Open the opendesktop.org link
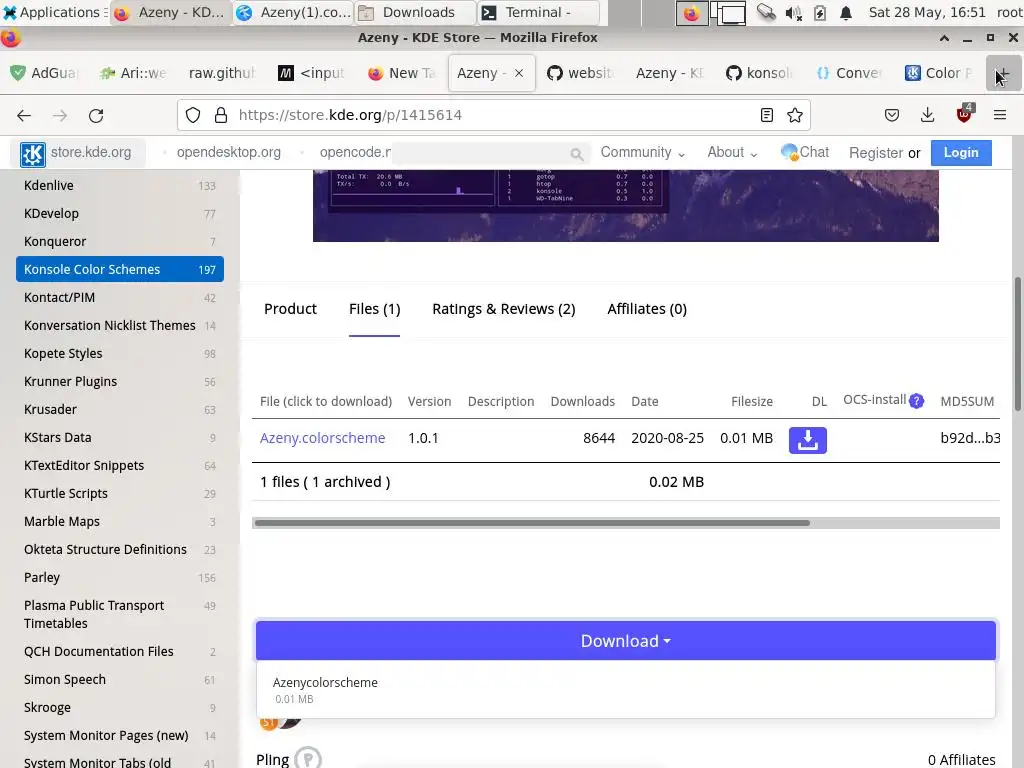 [229, 152]
